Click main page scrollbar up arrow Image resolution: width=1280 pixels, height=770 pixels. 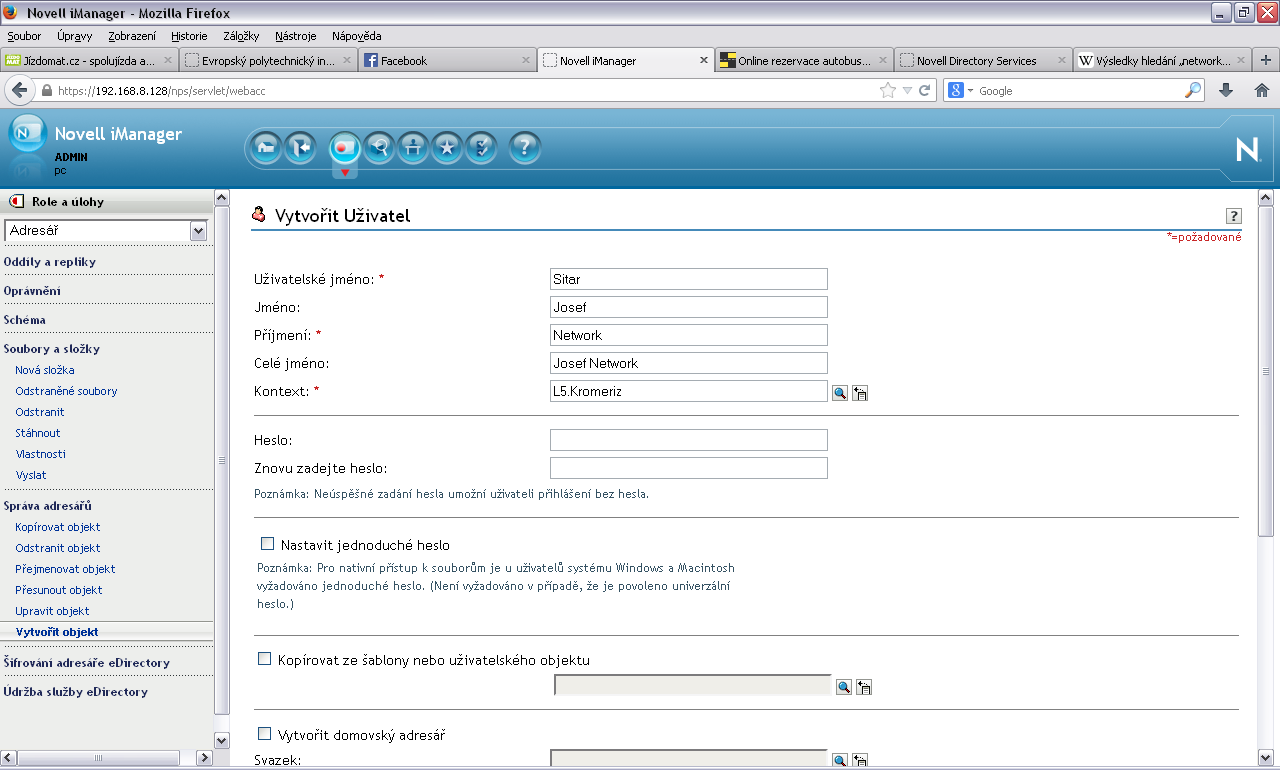(x=1267, y=198)
